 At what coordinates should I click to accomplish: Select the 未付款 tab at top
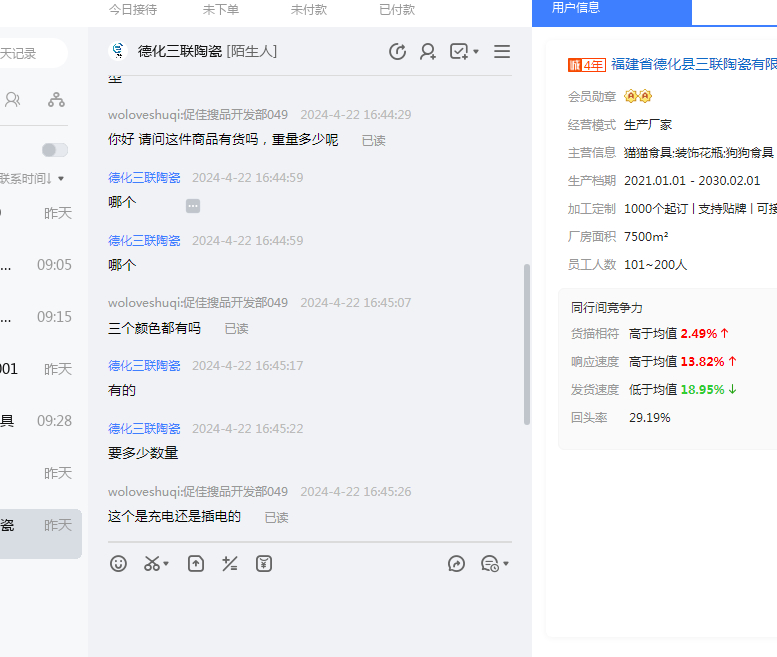309,9
